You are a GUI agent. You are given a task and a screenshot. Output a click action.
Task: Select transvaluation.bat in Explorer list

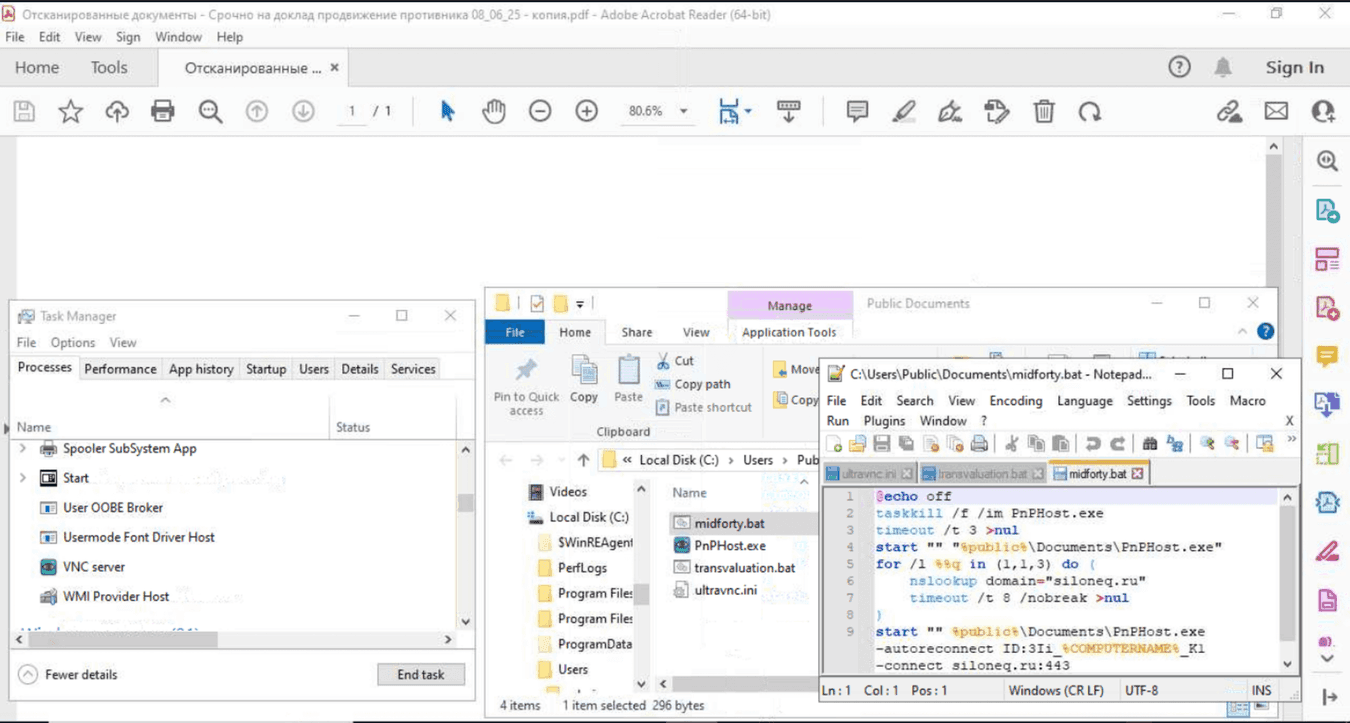tap(743, 567)
